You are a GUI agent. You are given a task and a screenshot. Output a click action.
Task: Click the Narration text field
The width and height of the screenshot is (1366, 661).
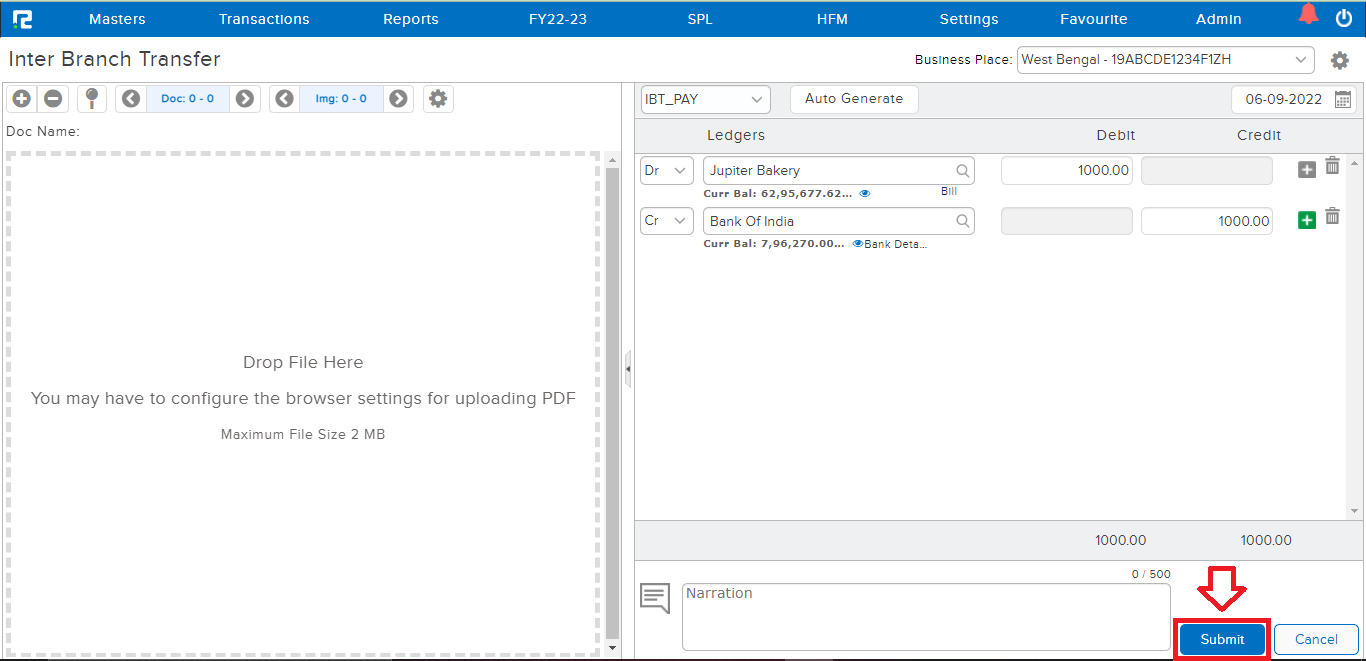coord(925,616)
